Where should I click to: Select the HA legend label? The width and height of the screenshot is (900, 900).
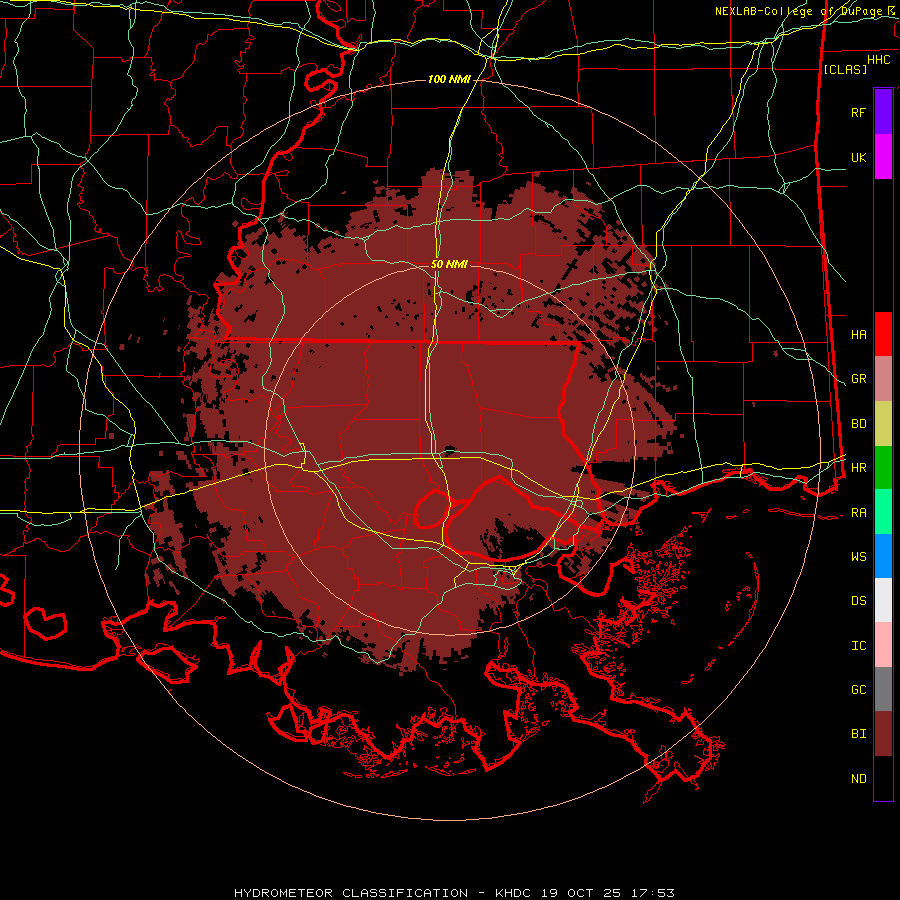(x=858, y=335)
